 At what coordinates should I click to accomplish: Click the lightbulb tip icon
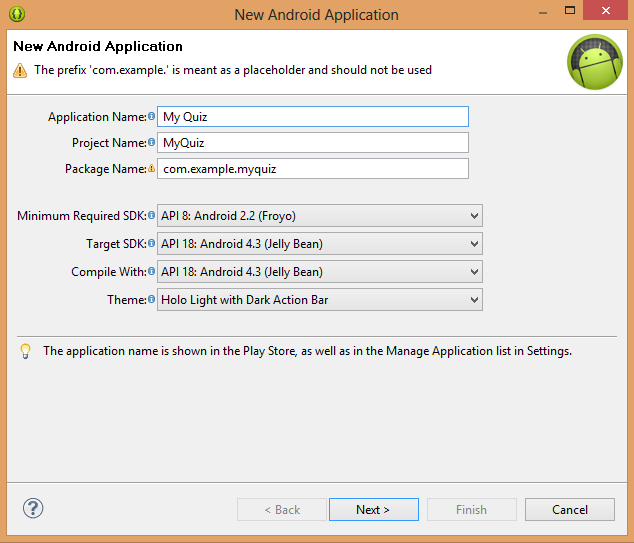25,351
